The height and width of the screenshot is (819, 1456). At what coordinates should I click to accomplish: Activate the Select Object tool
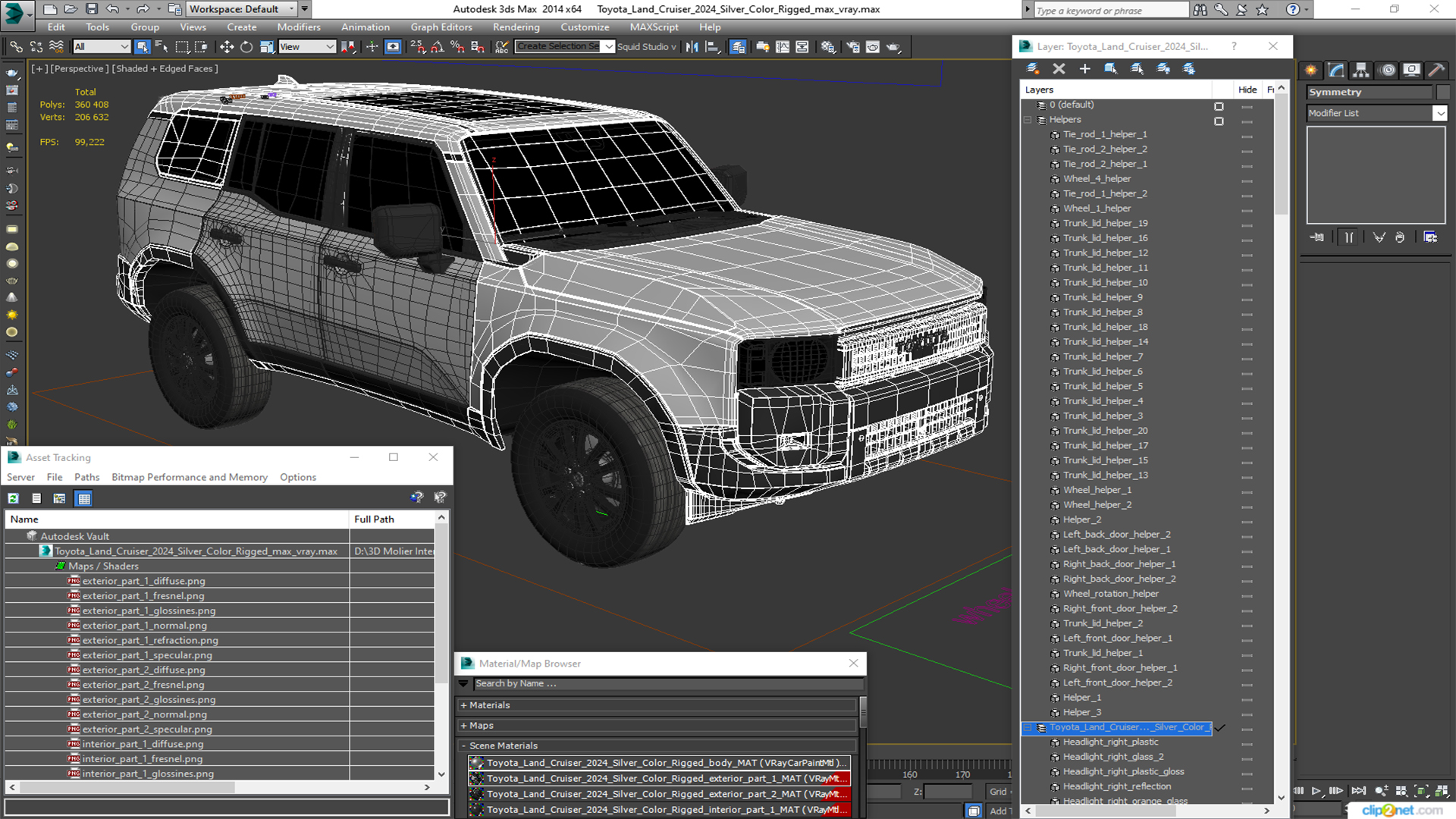(x=142, y=47)
